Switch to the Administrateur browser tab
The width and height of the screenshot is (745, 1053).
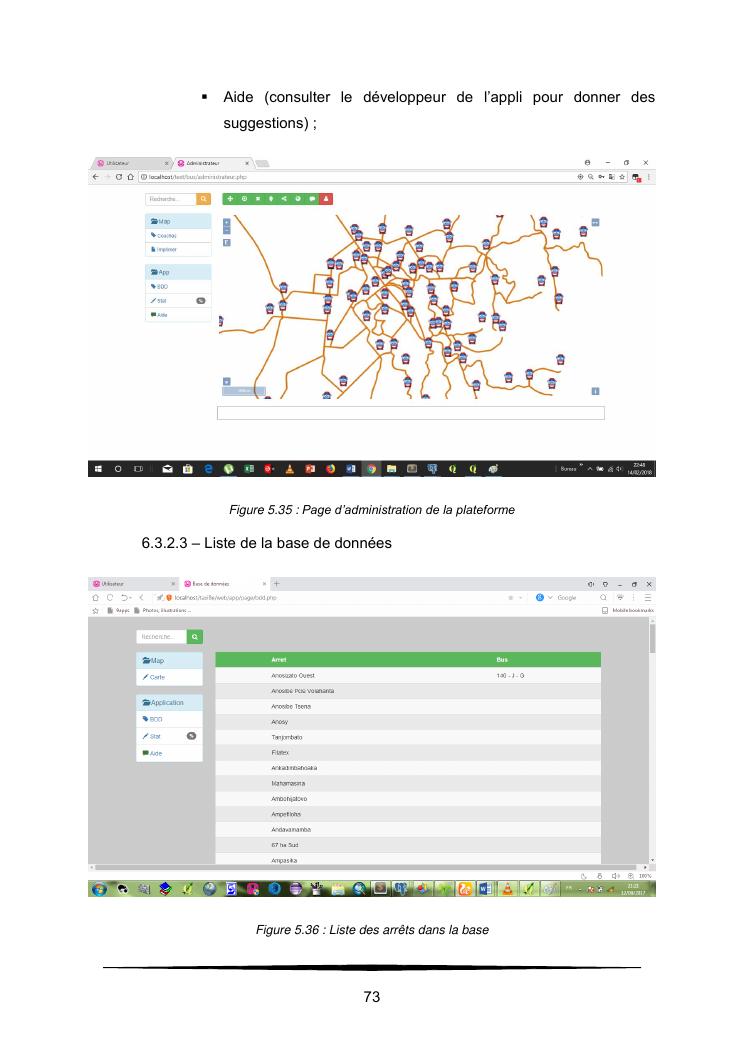209,162
